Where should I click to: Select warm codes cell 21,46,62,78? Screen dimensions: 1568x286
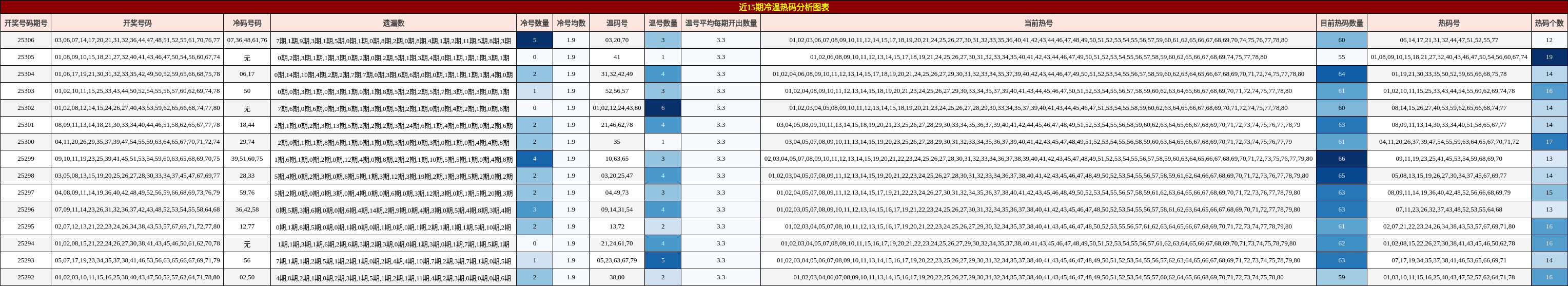pos(617,125)
